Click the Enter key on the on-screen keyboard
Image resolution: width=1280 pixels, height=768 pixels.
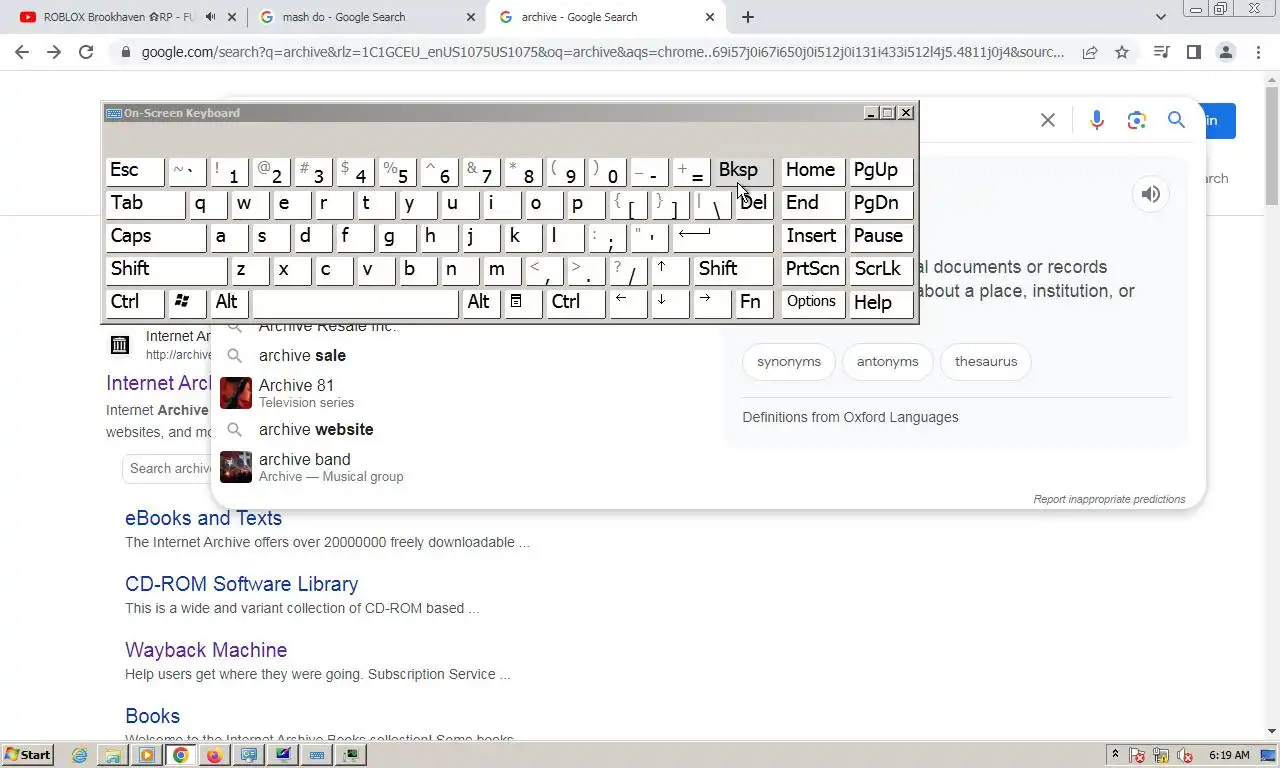(x=722, y=237)
